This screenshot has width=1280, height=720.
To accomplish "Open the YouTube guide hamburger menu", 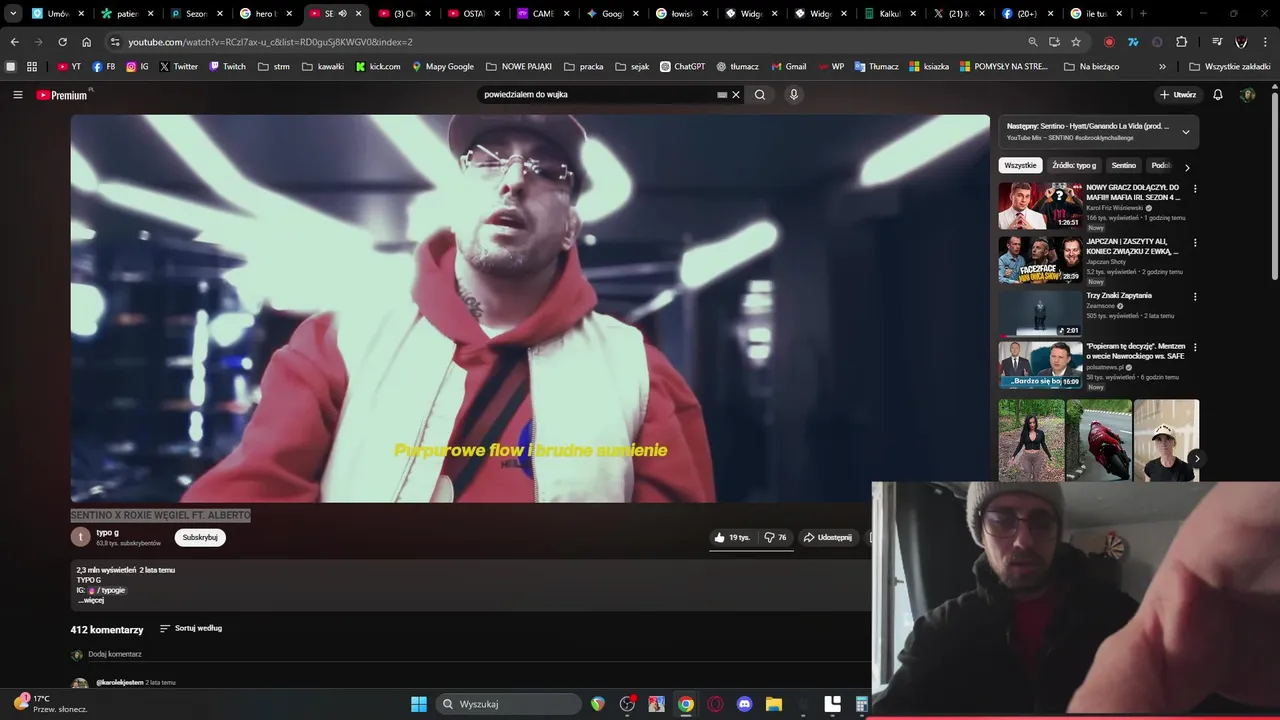I will (17, 95).
